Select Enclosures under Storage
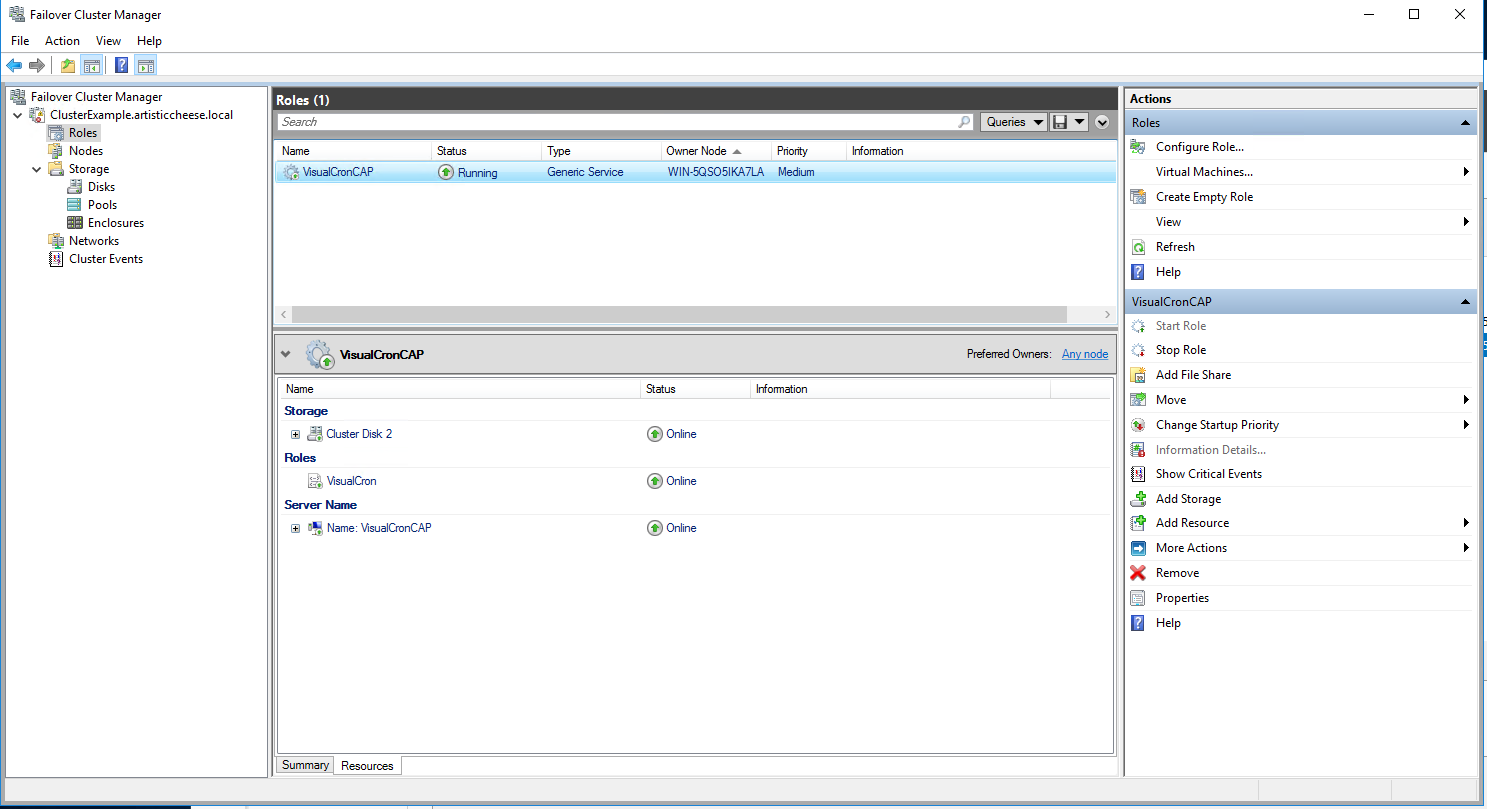 tap(116, 223)
